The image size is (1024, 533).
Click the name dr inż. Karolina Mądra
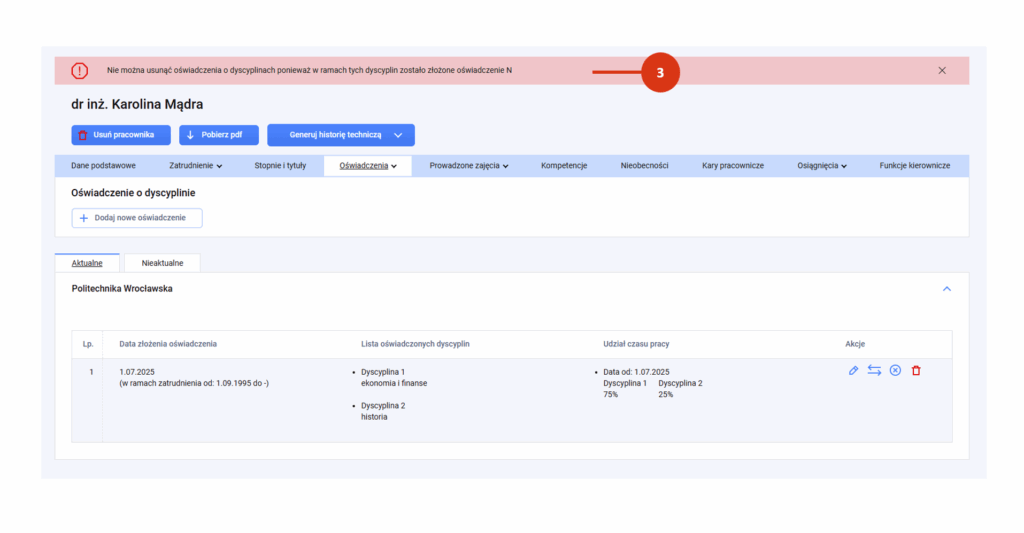(x=137, y=104)
